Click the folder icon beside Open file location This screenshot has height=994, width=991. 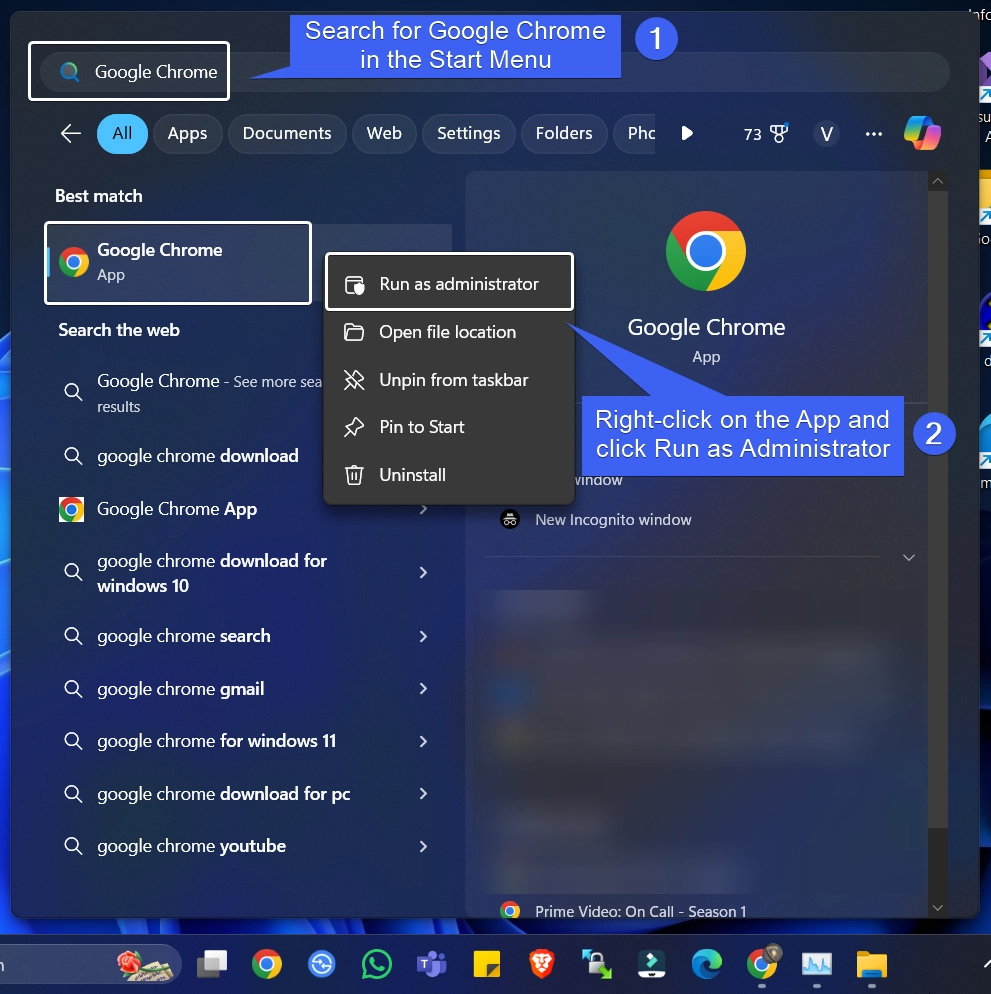[354, 332]
